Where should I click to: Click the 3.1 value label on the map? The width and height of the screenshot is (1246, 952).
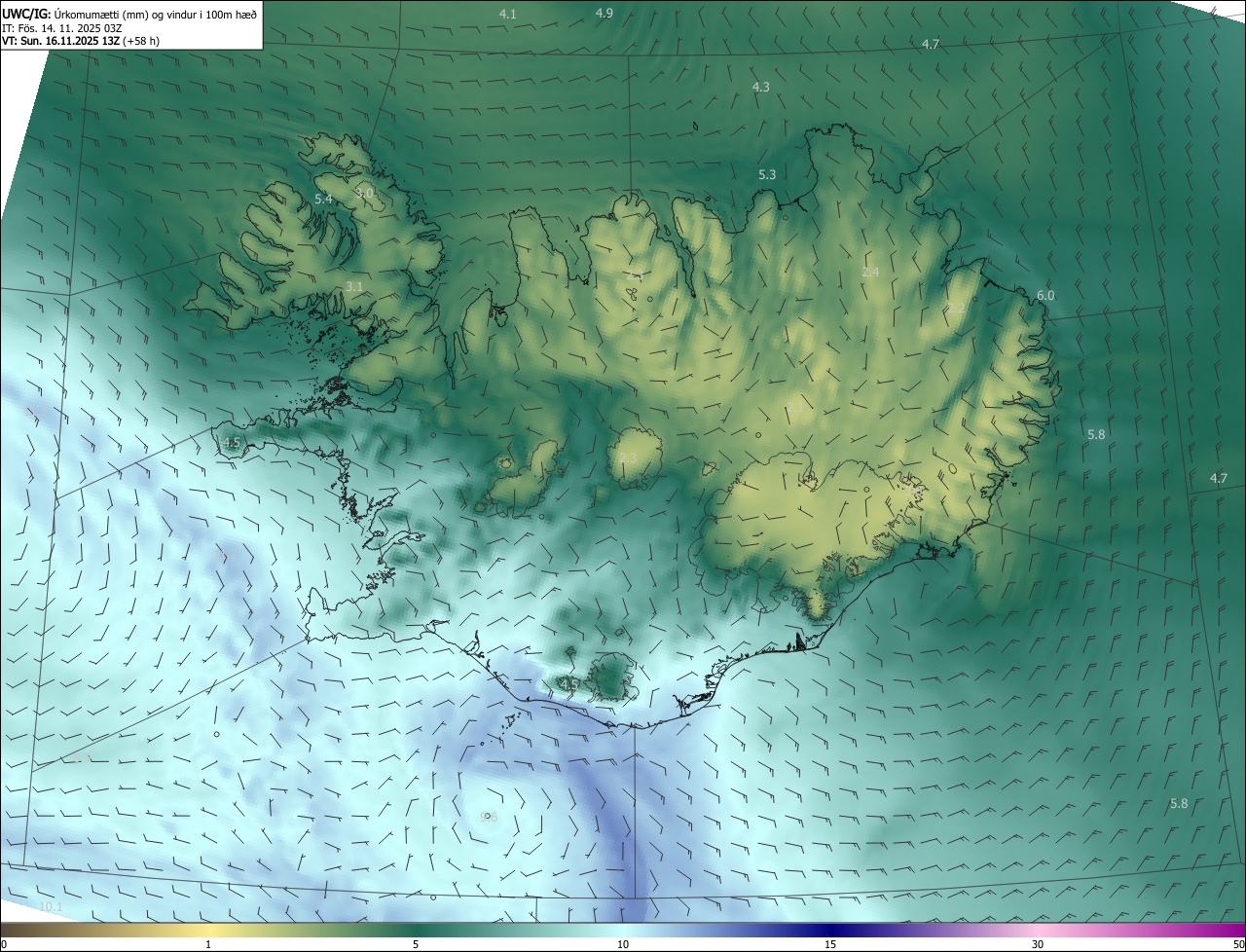click(x=354, y=286)
